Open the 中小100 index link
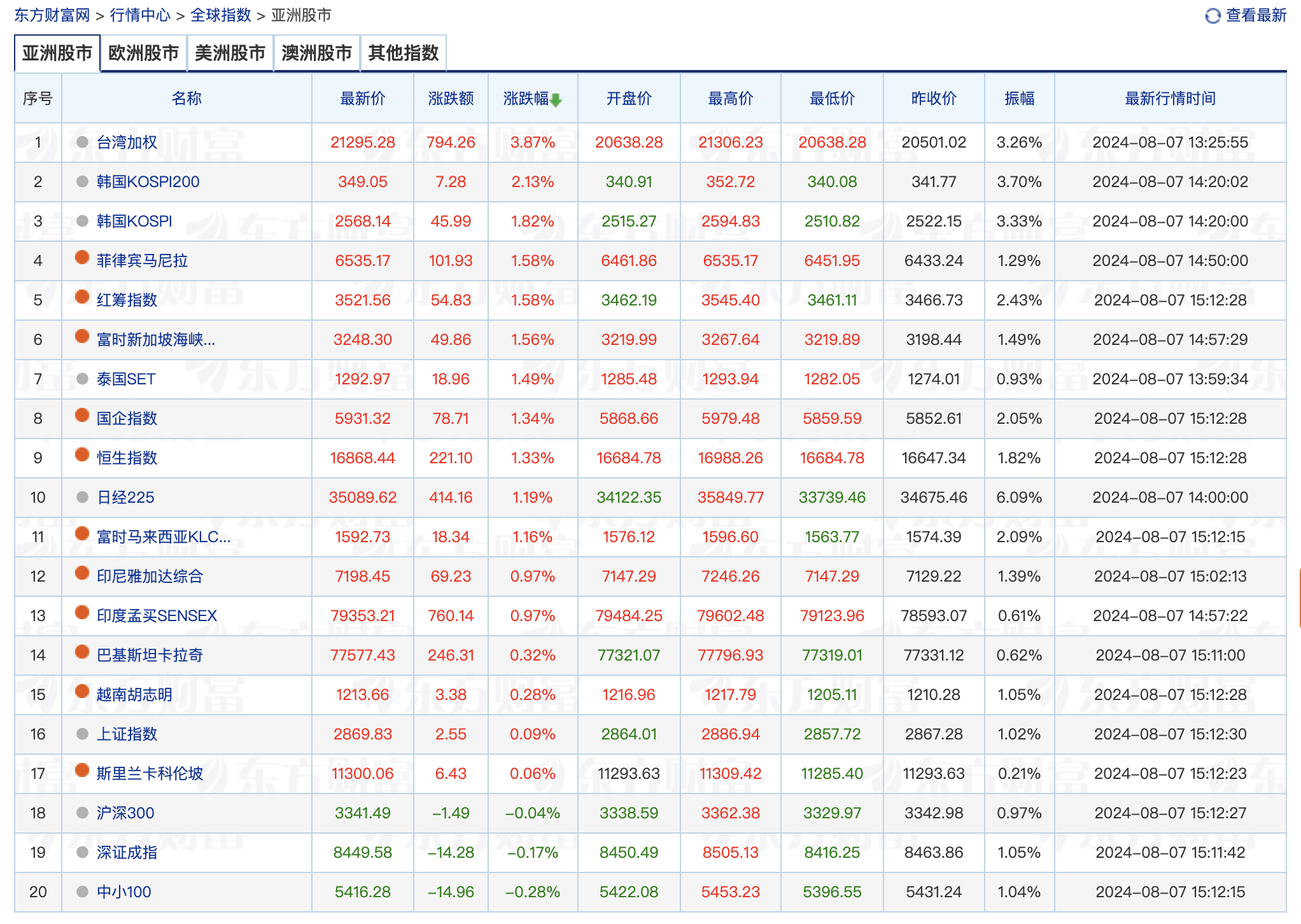Screen dimensions: 1301x924 click(x=124, y=892)
